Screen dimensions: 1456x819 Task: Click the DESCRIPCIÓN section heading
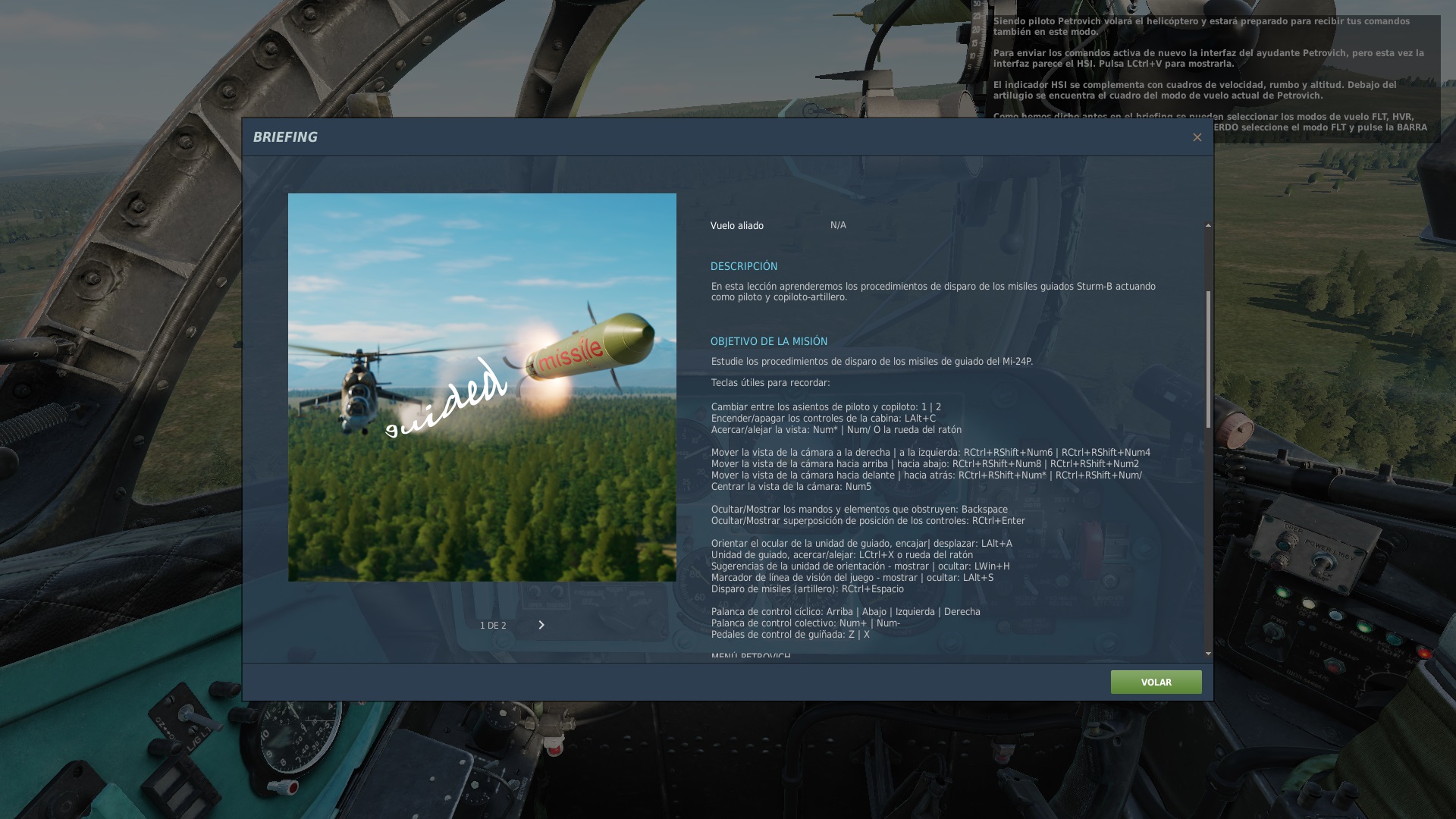(x=743, y=266)
